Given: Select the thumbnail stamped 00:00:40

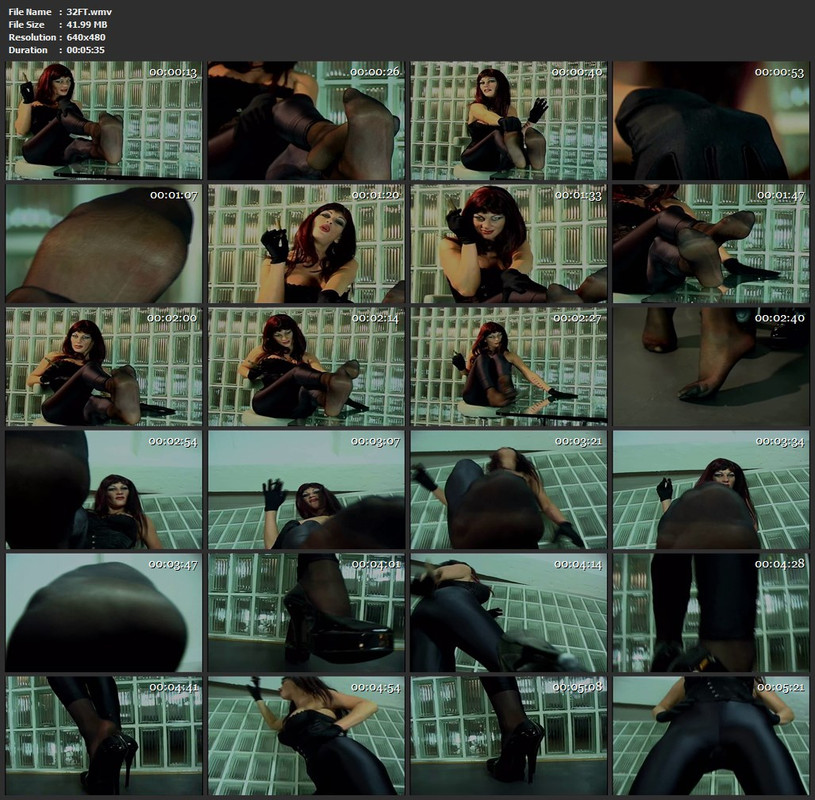Looking at the screenshot, I should (x=509, y=121).
